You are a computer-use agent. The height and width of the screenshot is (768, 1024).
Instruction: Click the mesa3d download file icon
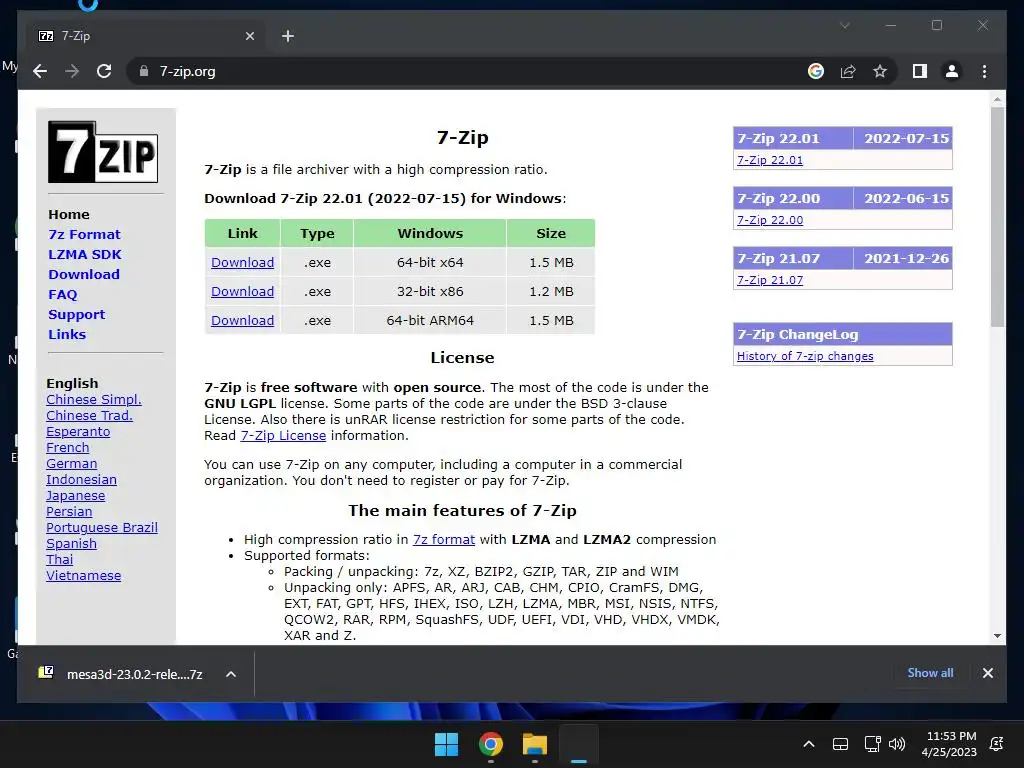[46, 673]
